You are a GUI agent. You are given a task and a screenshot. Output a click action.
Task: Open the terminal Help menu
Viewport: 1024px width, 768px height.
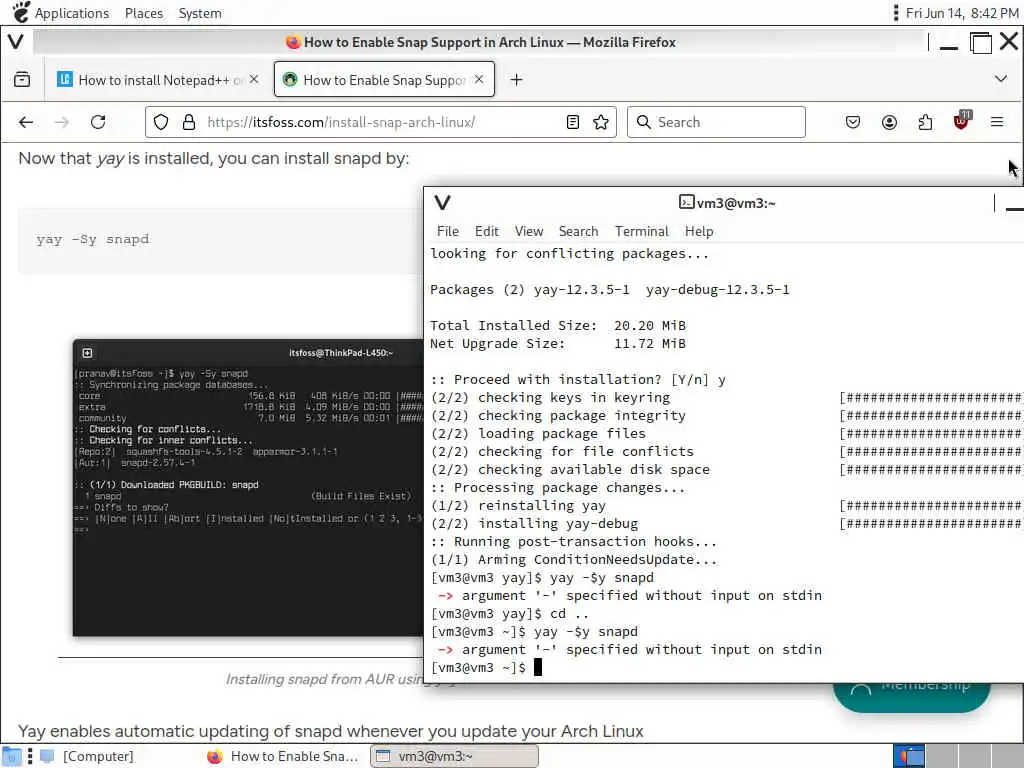coord(699,231)
